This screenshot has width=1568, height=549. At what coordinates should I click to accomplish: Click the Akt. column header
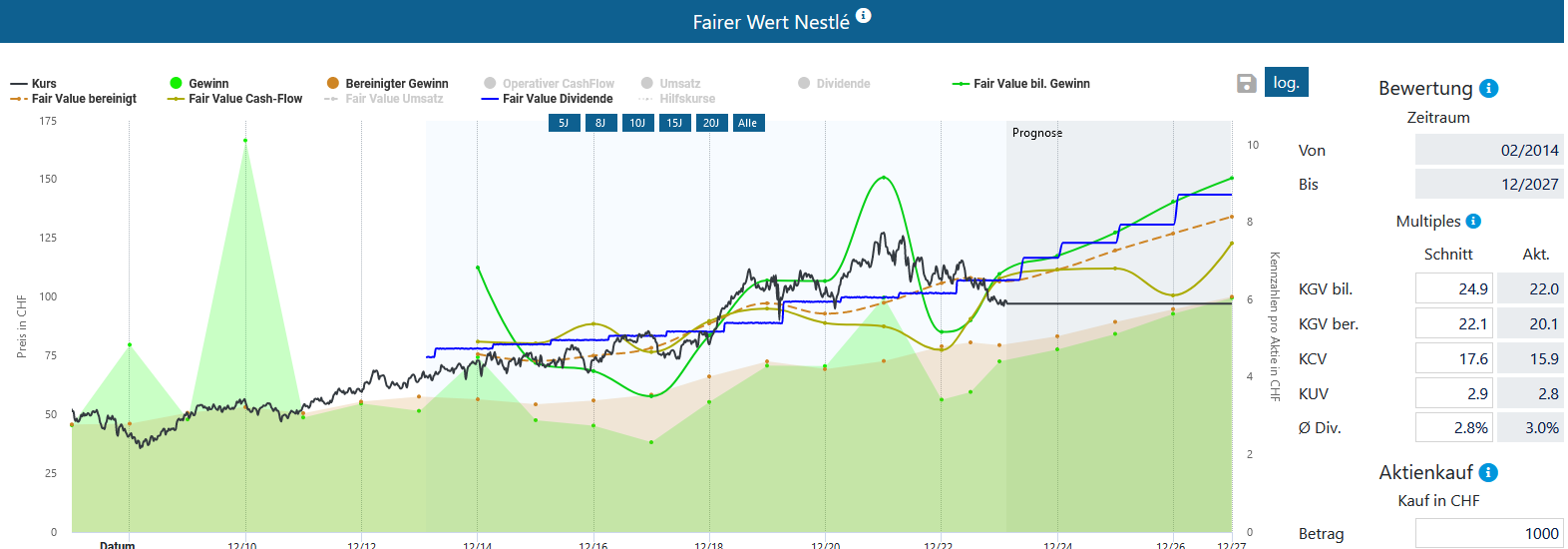pyautogui.click(x=1536, y=255)
